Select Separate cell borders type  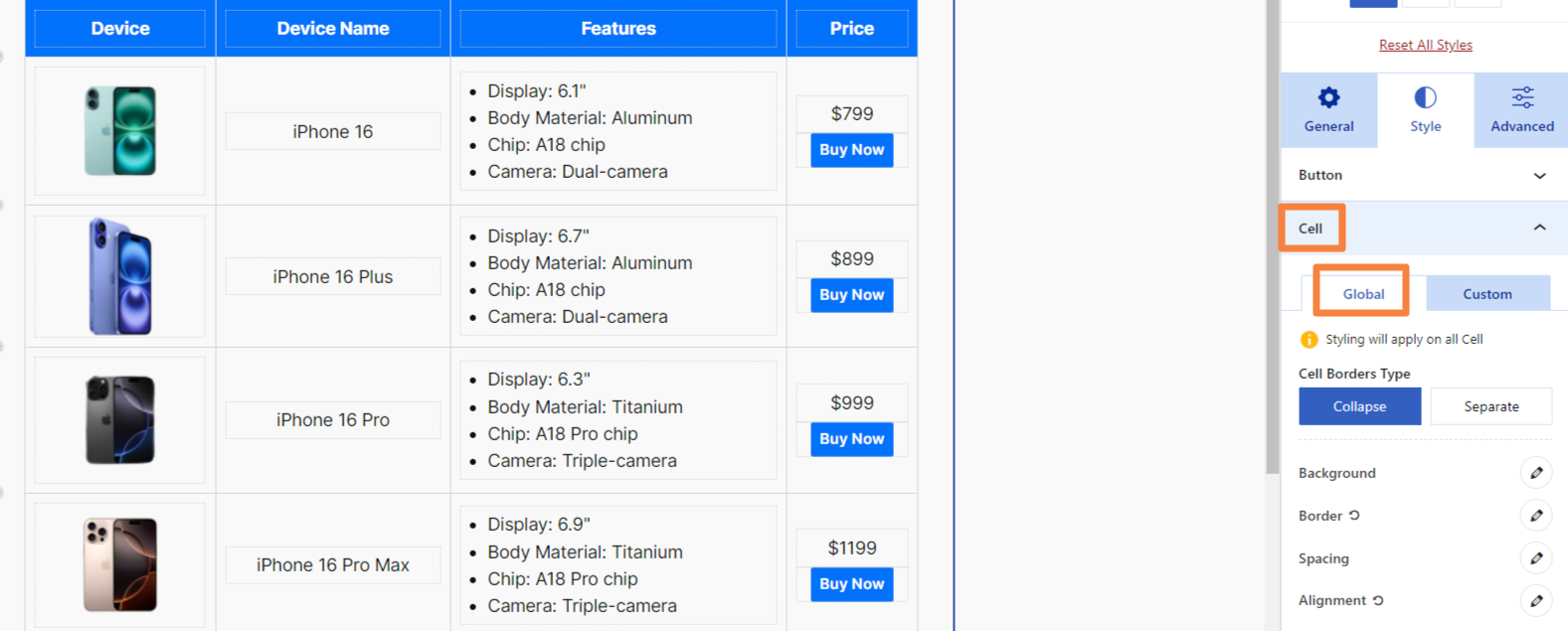pyautogui.click(x=1490, y=406)
